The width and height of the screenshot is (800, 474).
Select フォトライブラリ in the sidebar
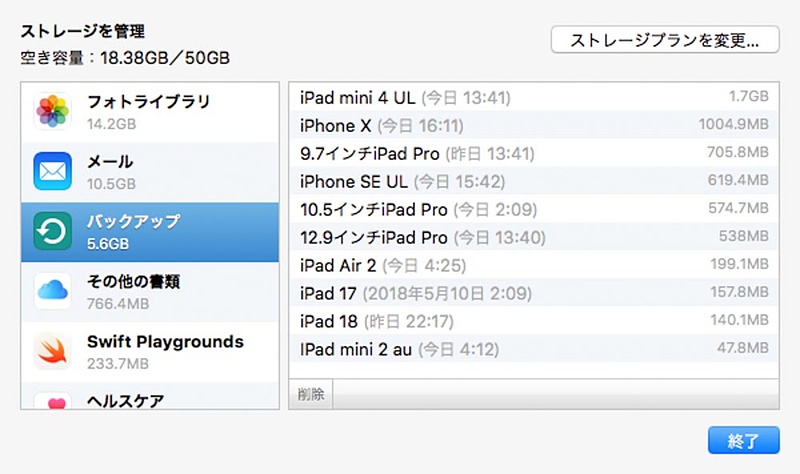150,112
